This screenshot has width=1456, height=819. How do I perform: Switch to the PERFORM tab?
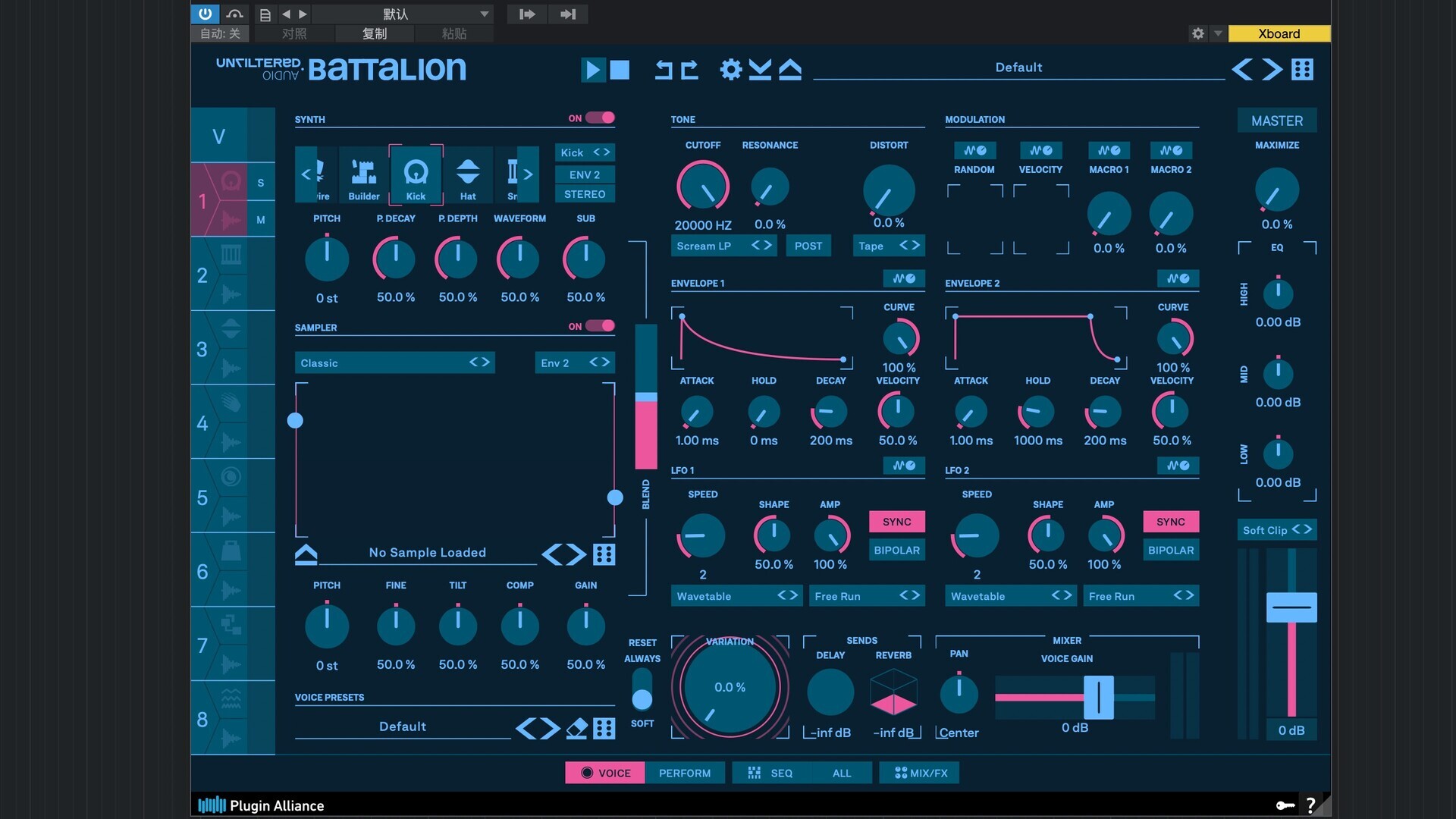click(685, 773)
